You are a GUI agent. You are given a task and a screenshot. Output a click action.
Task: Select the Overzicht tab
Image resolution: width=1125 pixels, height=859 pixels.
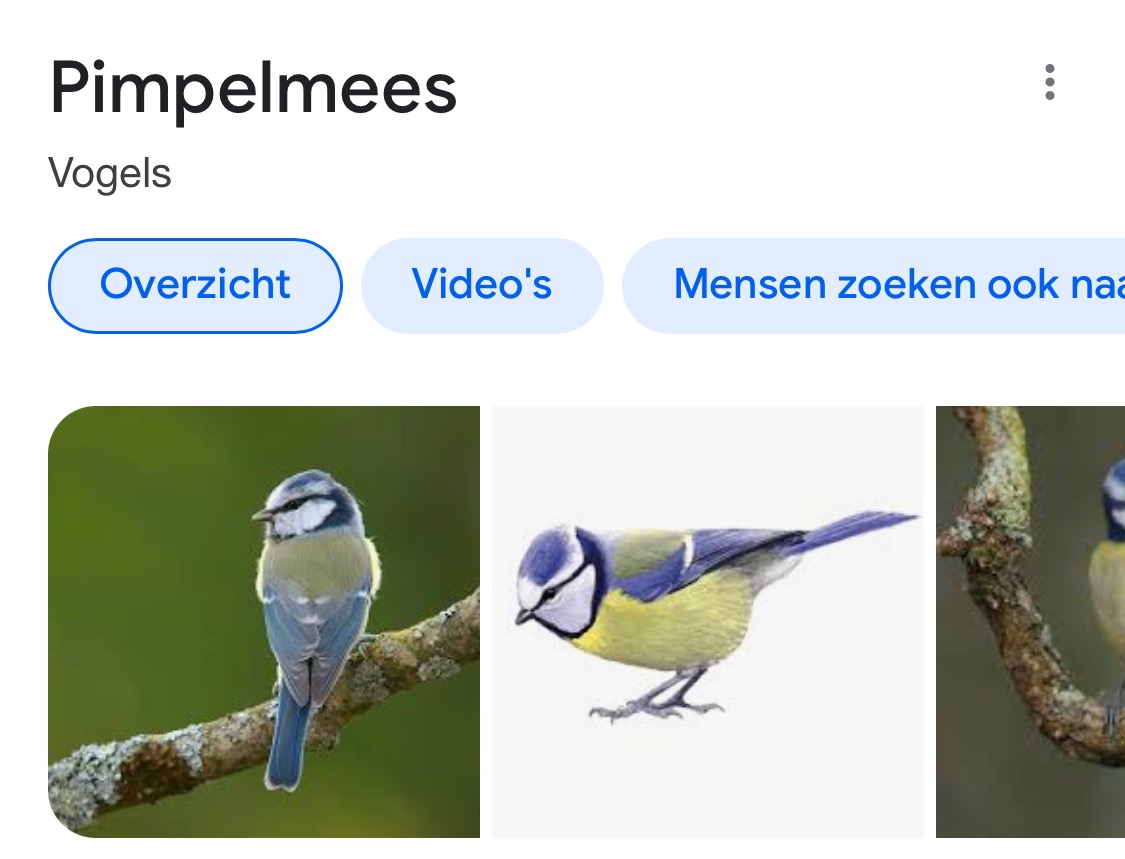(195, 286)
